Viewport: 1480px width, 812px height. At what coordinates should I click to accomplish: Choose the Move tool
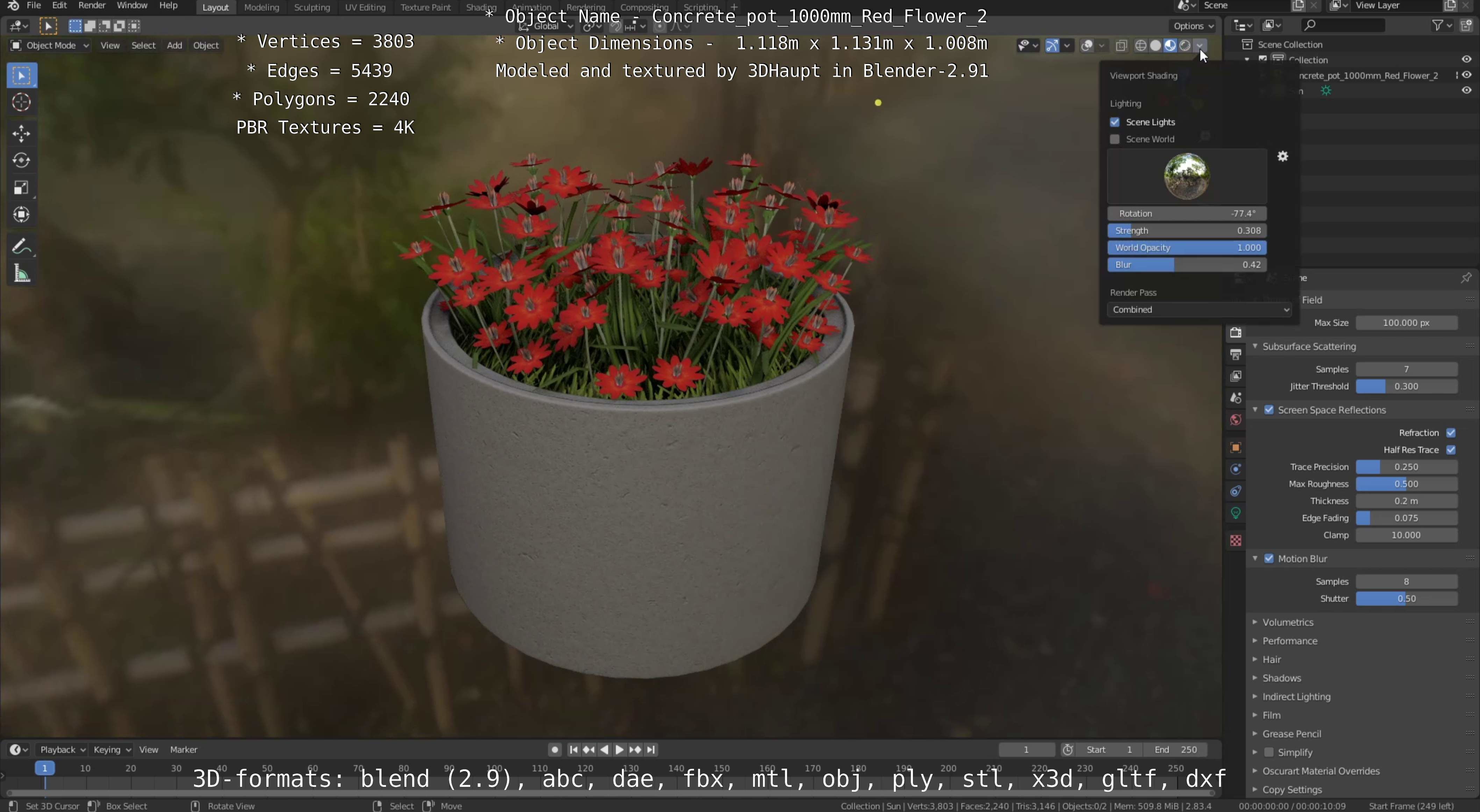[22, 133]
